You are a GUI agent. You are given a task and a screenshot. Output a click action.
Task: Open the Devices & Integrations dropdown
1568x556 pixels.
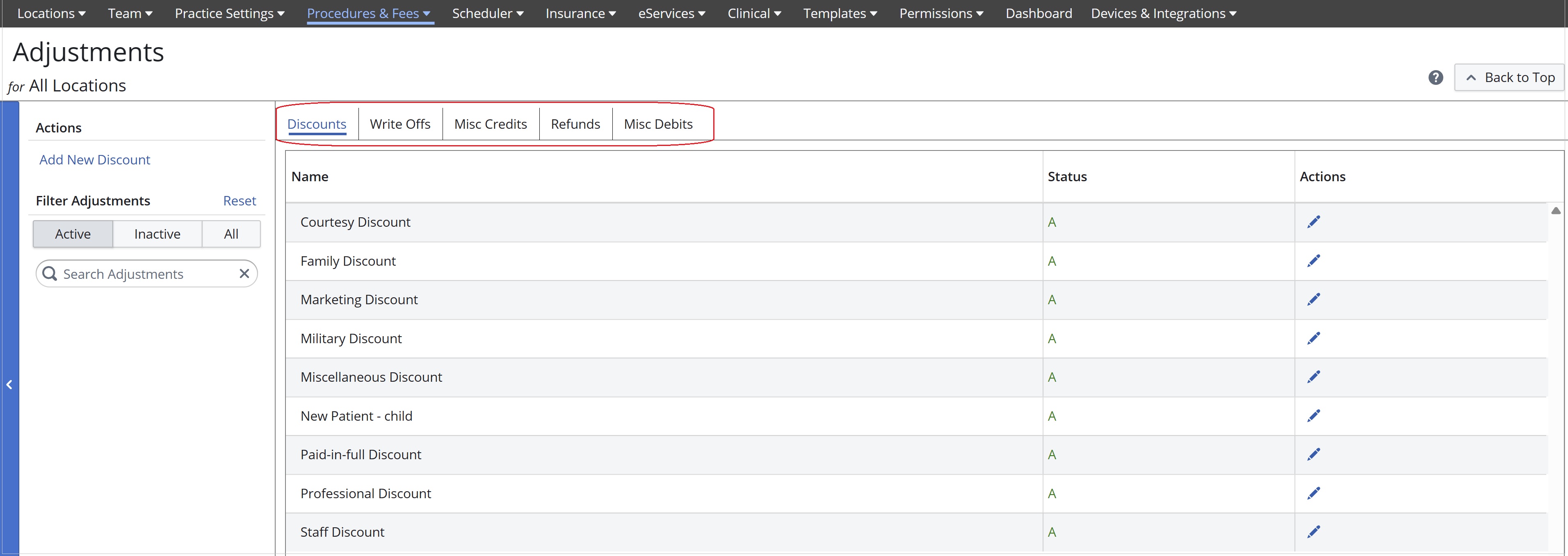1163,14
